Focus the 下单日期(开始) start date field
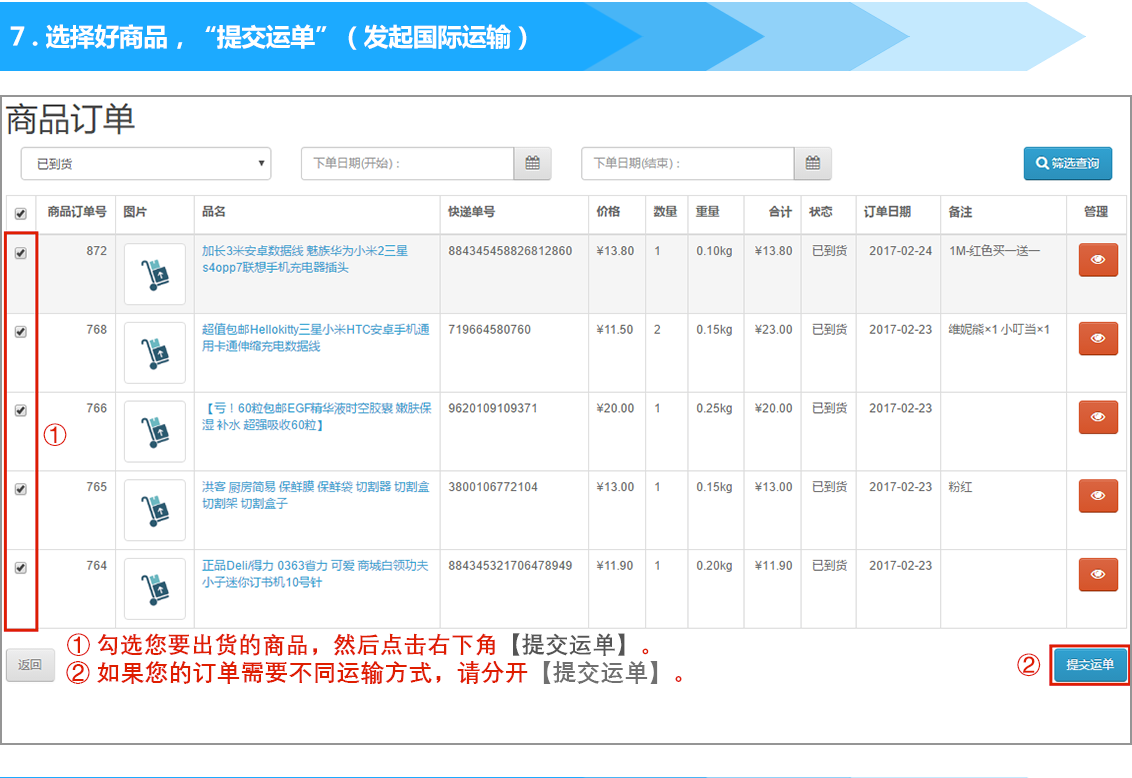 (x=407, y=163)
